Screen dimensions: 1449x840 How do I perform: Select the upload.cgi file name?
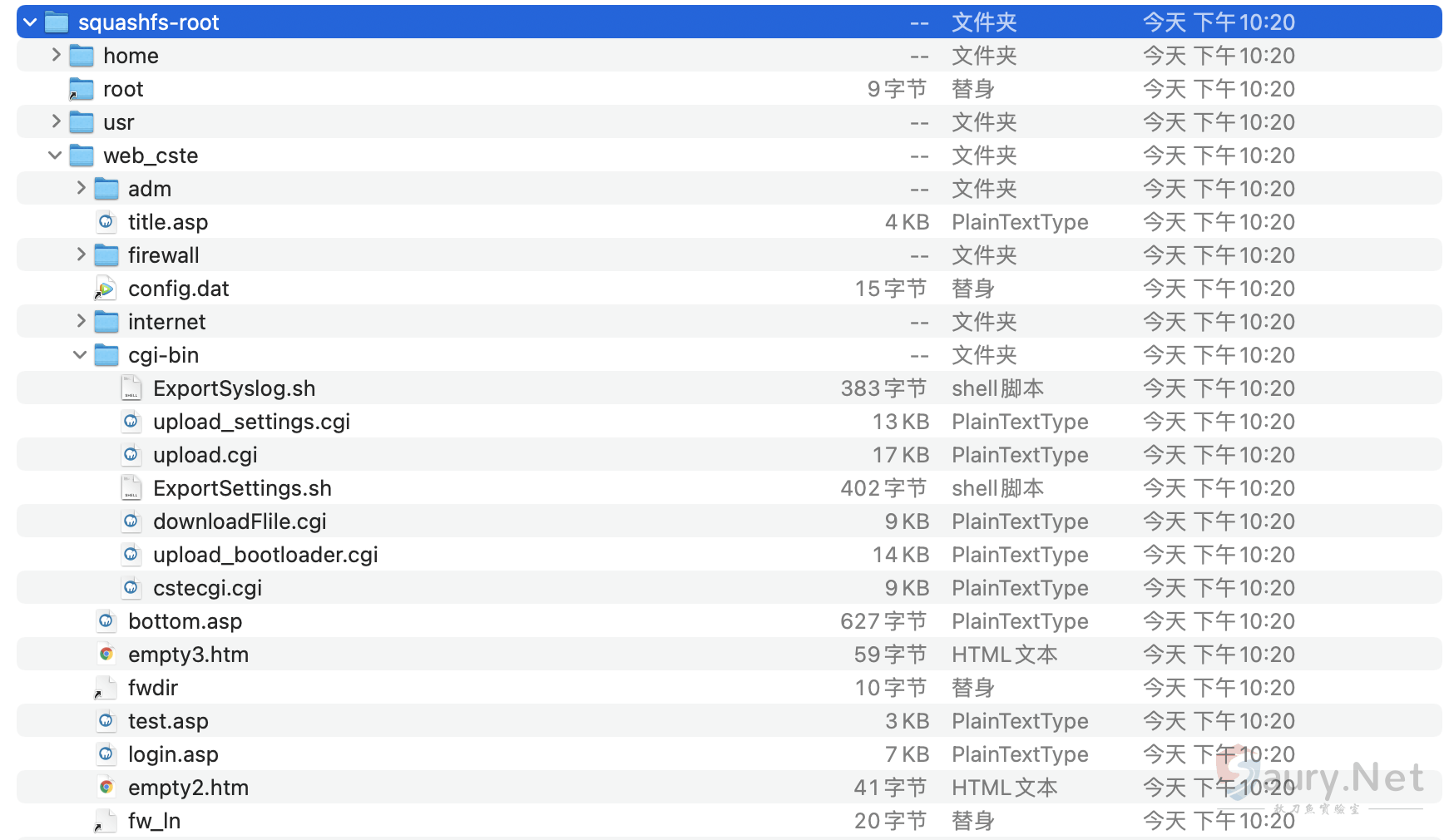point(205,455)
